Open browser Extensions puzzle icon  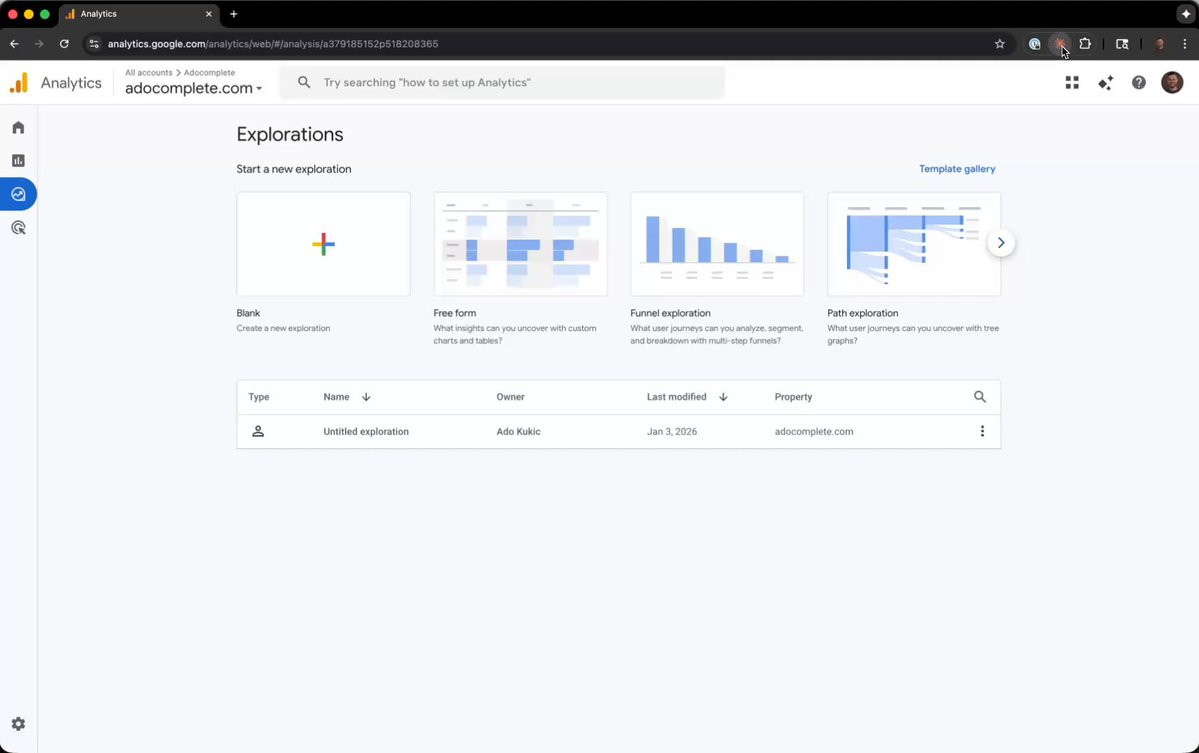click(1085, 44)
